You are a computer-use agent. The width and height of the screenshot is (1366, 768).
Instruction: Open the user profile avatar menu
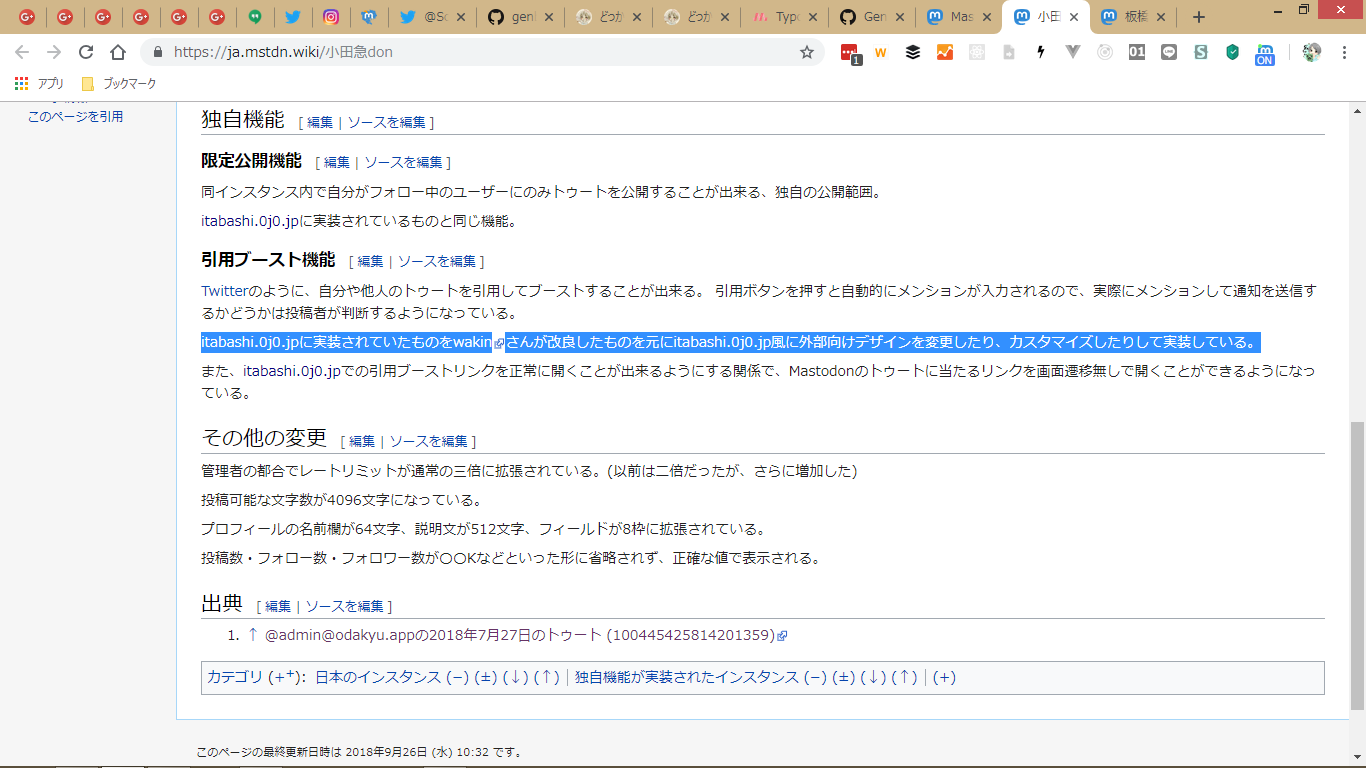pos(1312,53)
